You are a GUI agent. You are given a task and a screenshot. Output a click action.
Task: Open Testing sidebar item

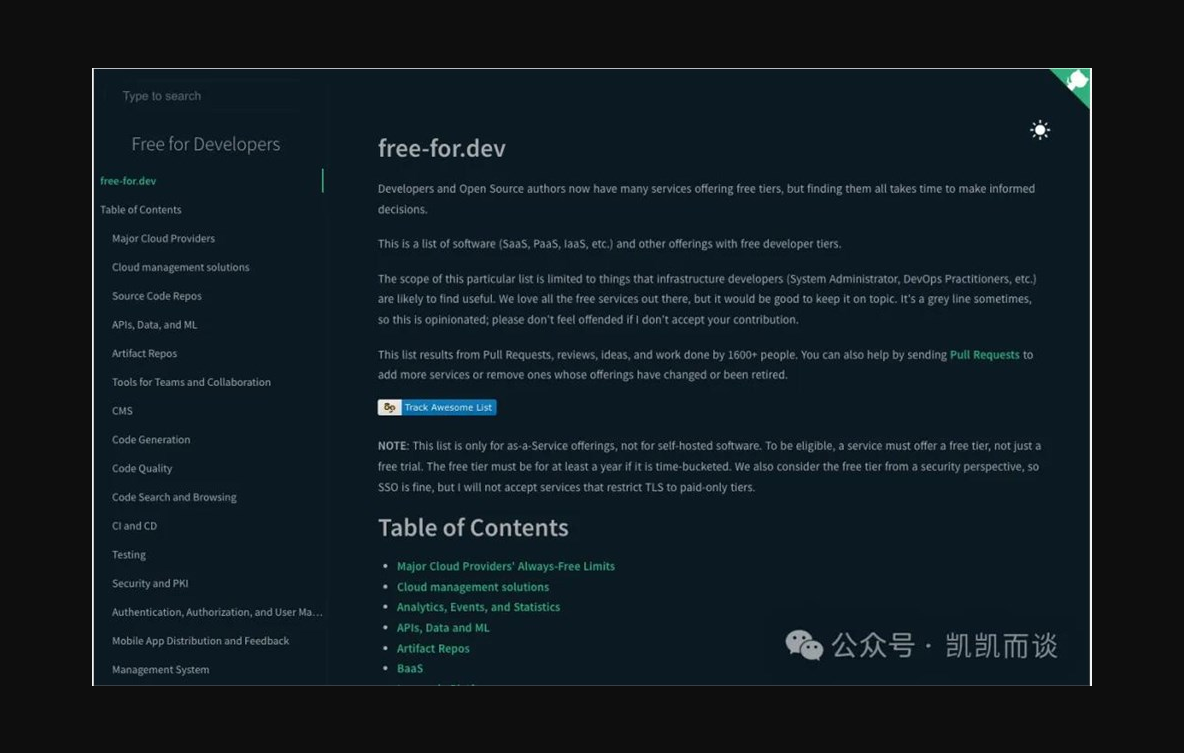128,554
